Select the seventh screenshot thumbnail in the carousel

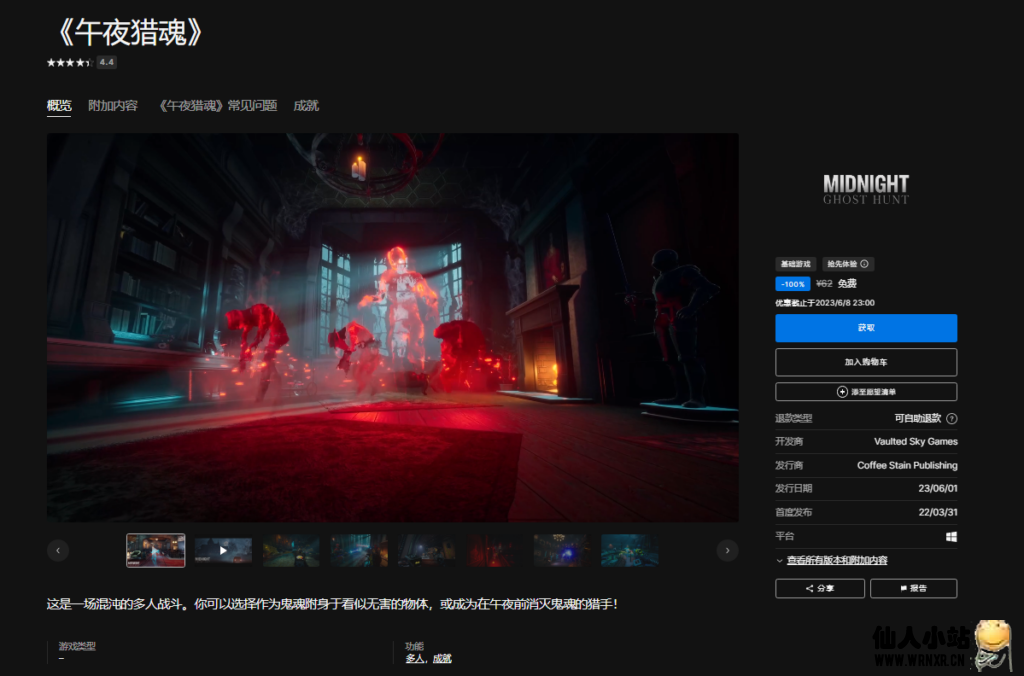562,551
